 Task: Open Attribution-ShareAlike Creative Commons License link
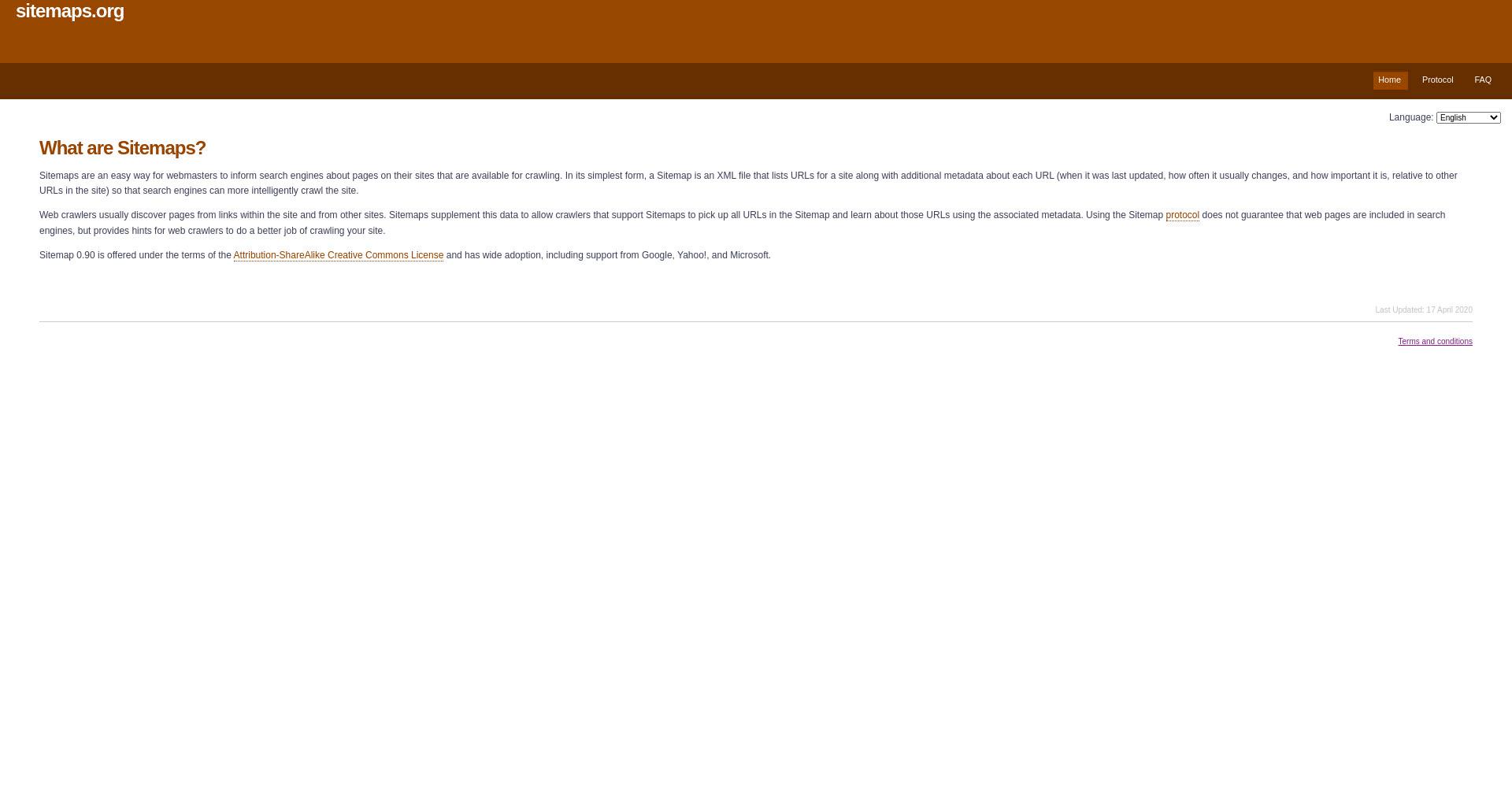click(338, 256)
